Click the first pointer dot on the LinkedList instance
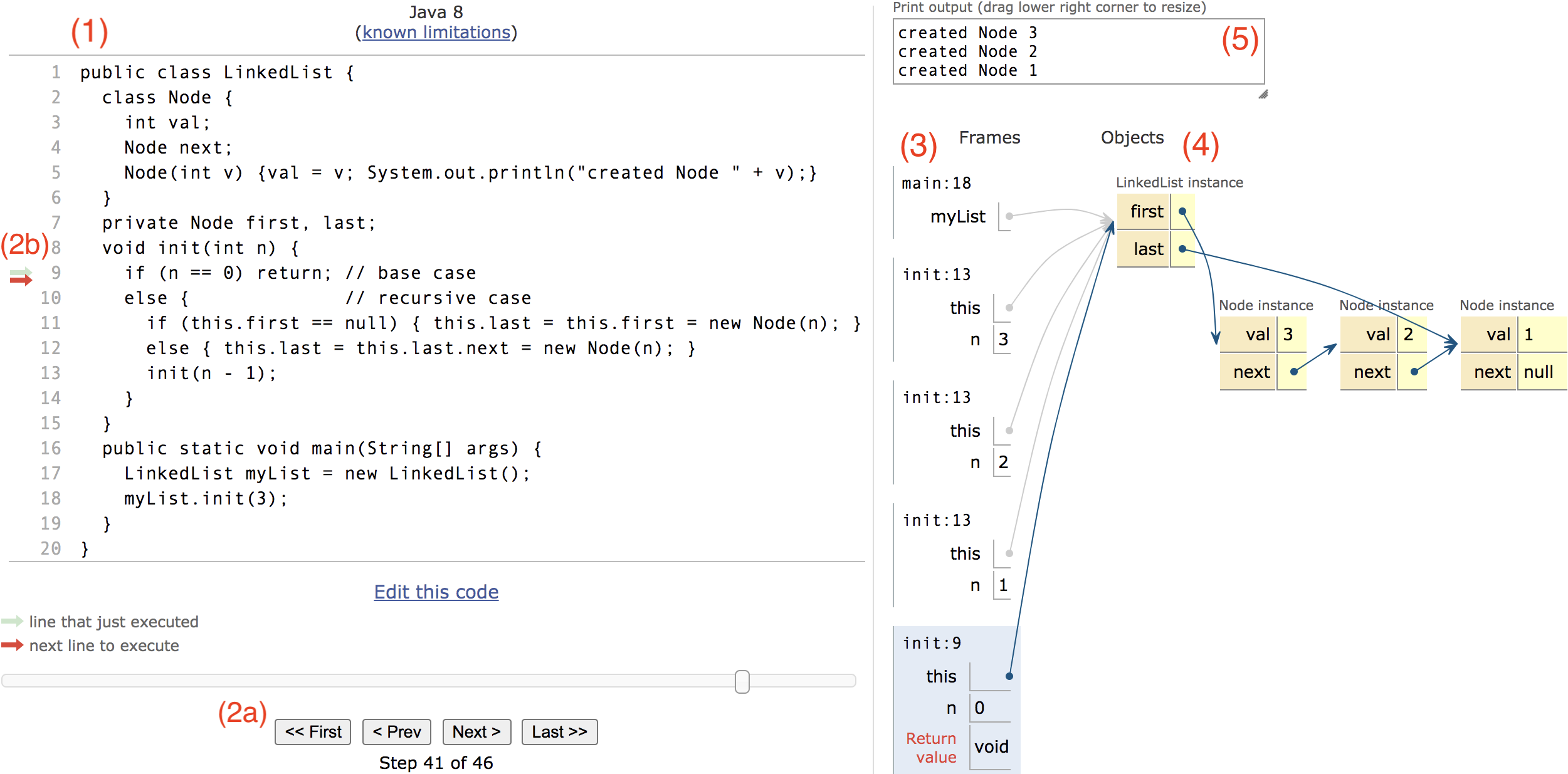Viewport: 1568px width, 774px height. pyautogui.click(x=1181, y=211)
